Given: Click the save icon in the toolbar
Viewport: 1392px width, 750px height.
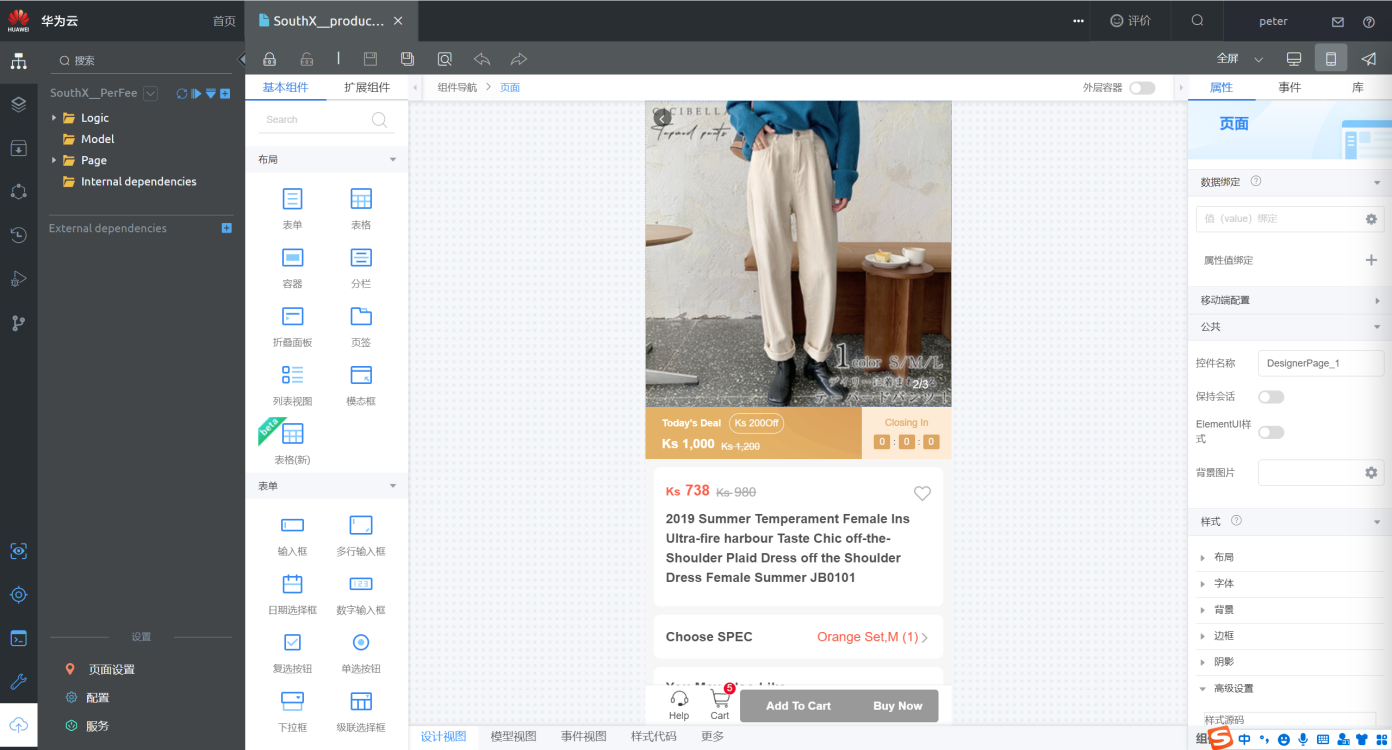Looking at the screenshot, I should tap(370, 59).
